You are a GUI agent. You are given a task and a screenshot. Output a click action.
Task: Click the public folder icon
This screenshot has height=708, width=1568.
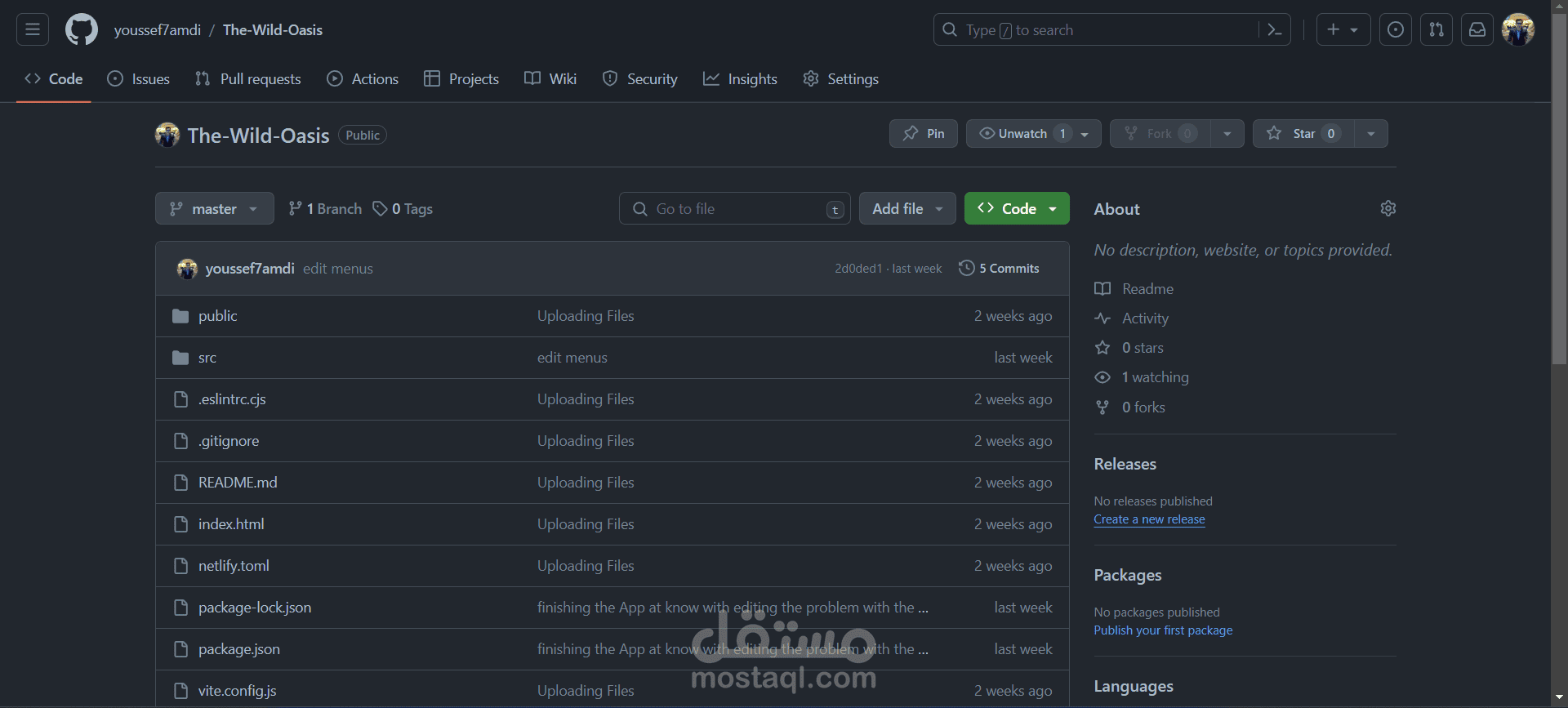click(x=180, y=316)
